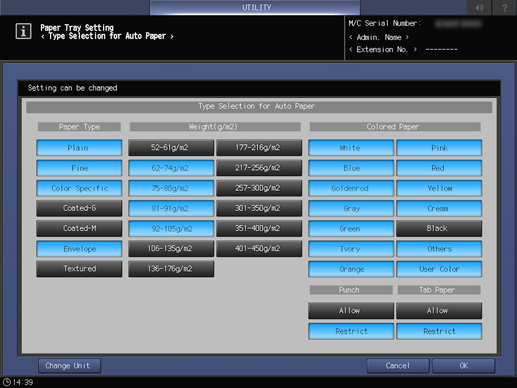
Task: Select Allow under Tab Paper
Action: (x=439, y=311)
